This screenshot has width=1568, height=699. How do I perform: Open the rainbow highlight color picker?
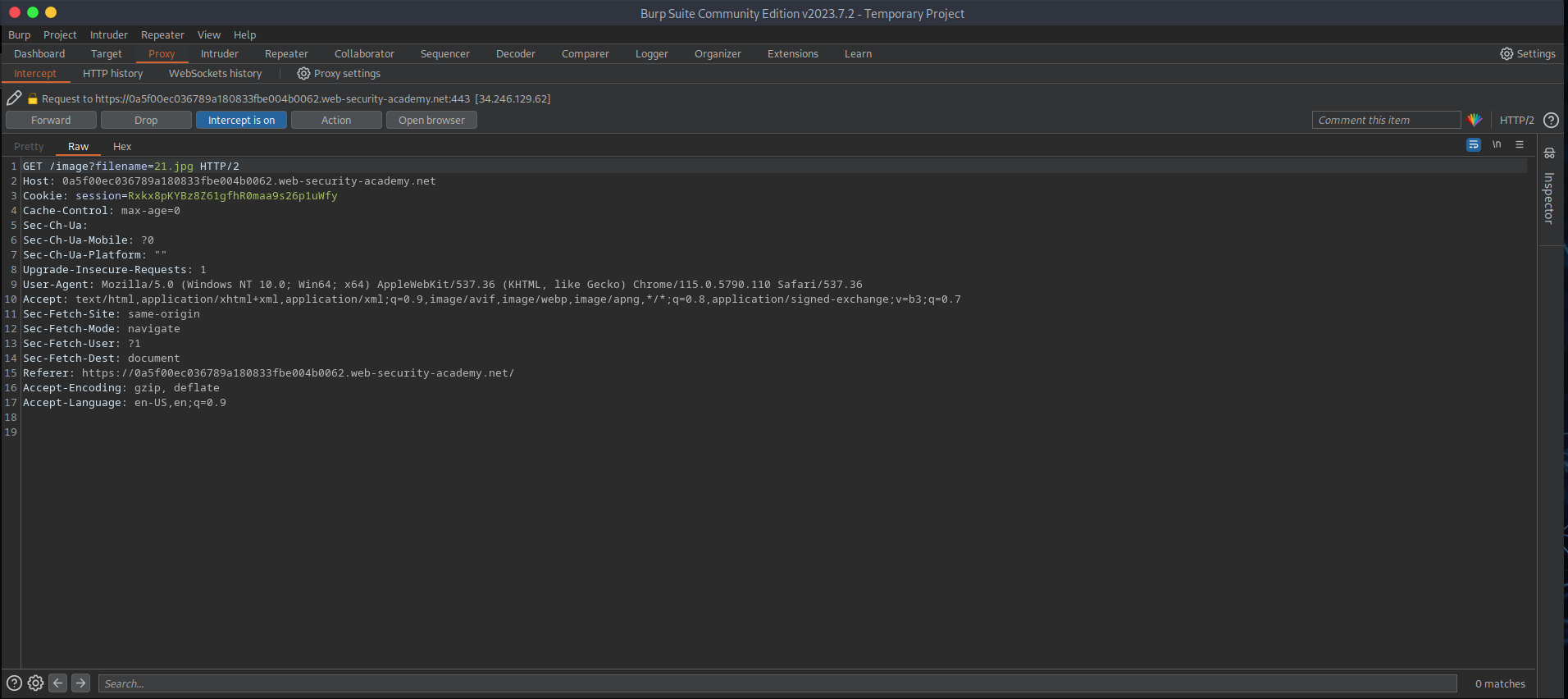1475,120
